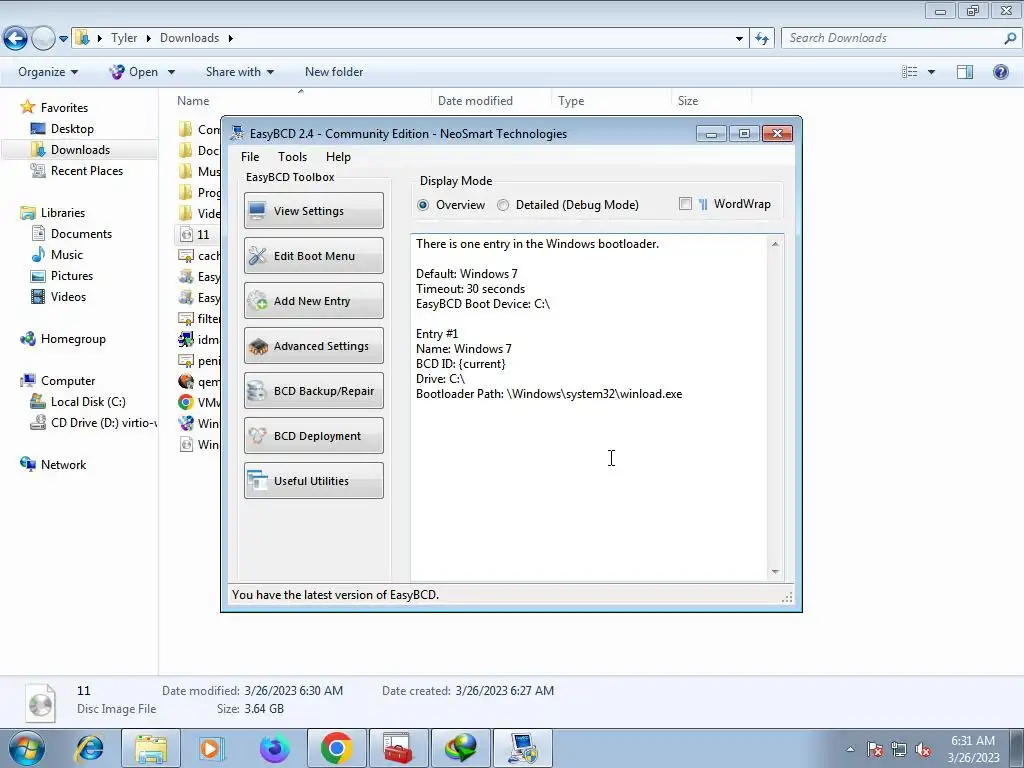The image size is (1024, 768).
Task: Expand the Open button dropdown arrow
Action: [171, 72]
